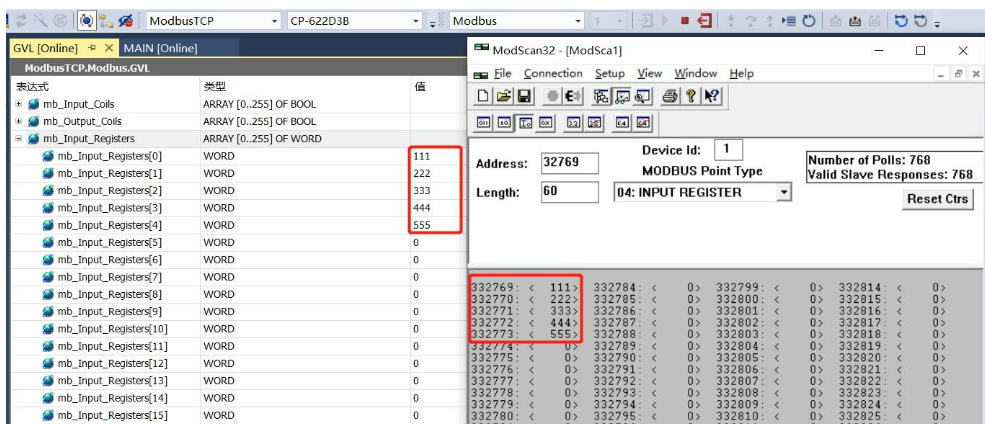Open the Connection menu

pyautogui.click(x=553, y=73)
